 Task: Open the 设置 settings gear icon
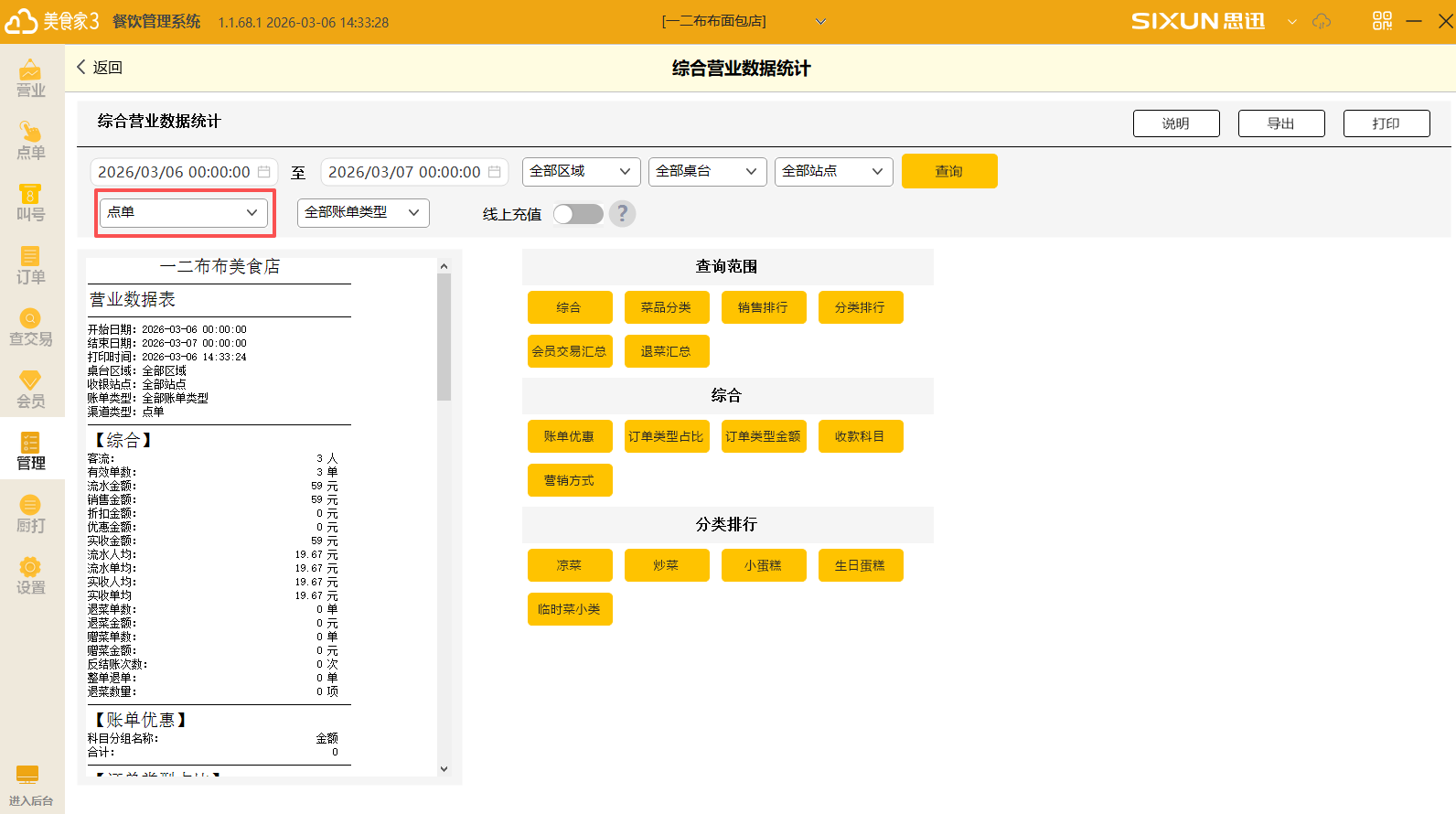pos(30,575)
